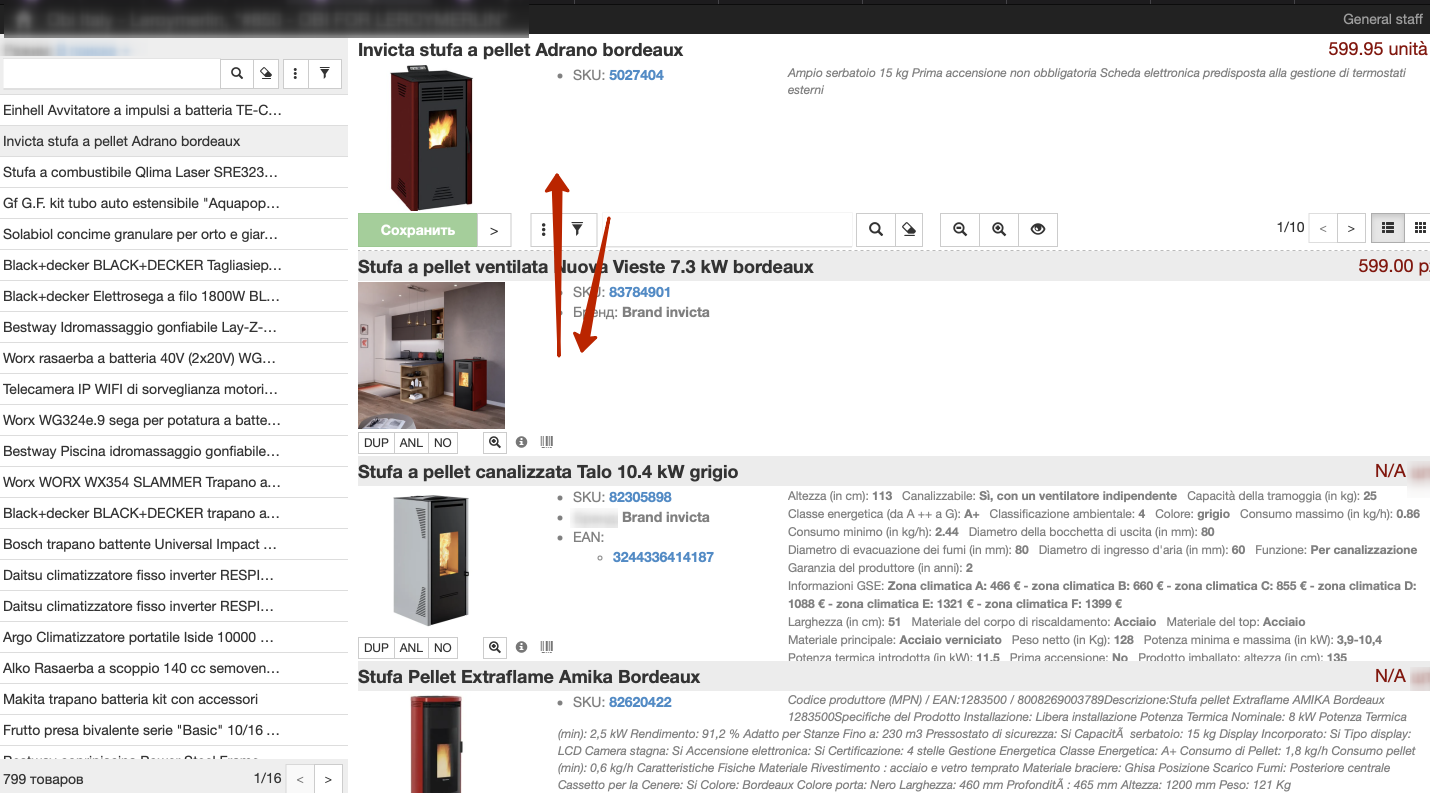Switch matches to list view
The image size is (1430, 793).
tap(1388, 228)
